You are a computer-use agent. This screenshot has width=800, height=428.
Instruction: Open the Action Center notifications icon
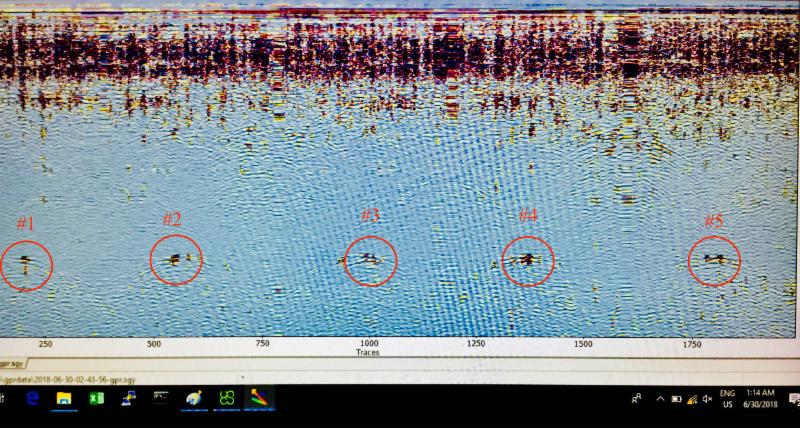[x=793, y=399]
